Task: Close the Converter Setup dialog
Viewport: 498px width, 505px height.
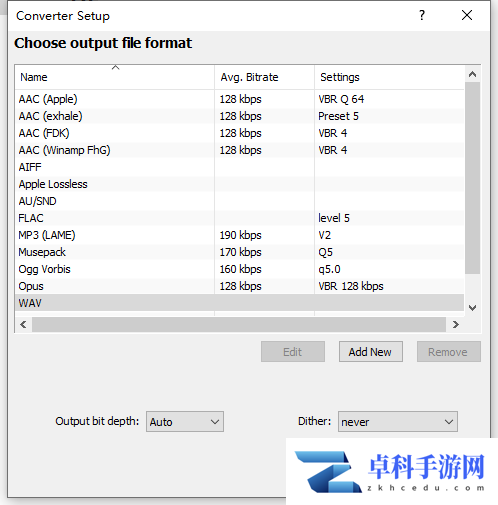Action: [x=467, y=15]
